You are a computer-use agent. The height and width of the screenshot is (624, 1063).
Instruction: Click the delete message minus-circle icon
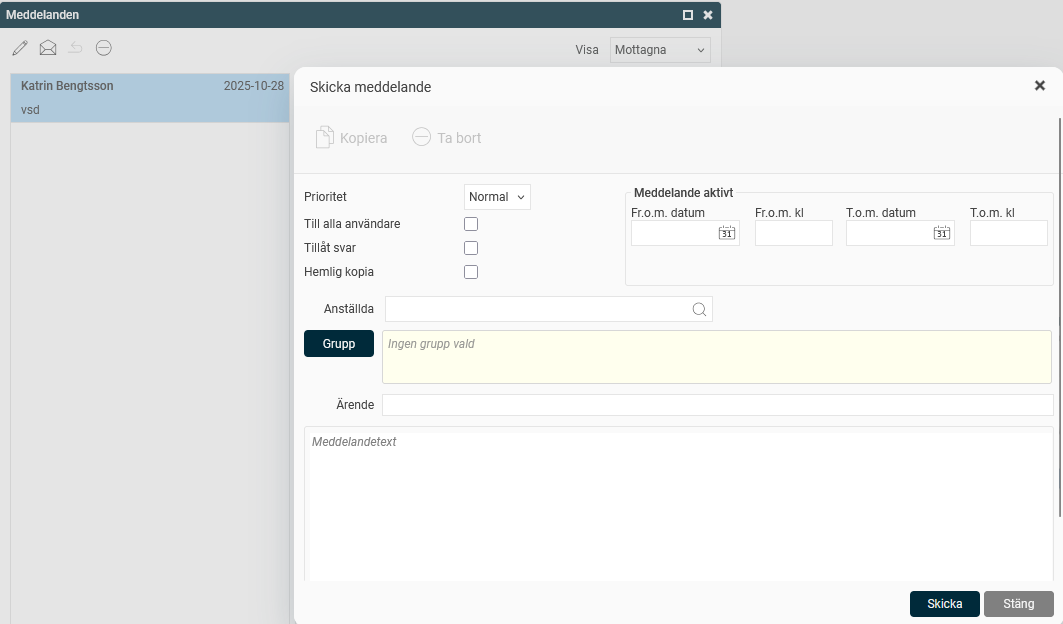(104, 48)
